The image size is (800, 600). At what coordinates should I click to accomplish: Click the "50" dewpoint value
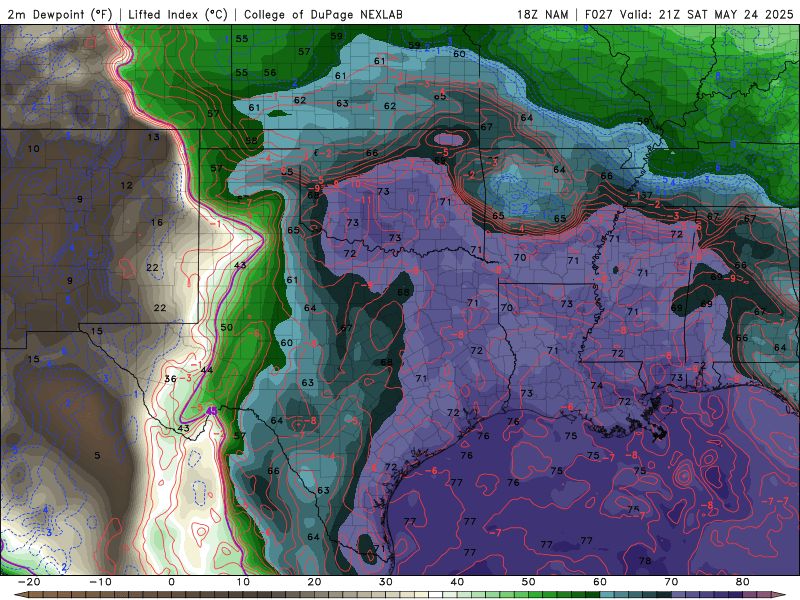tap(227, 327)
